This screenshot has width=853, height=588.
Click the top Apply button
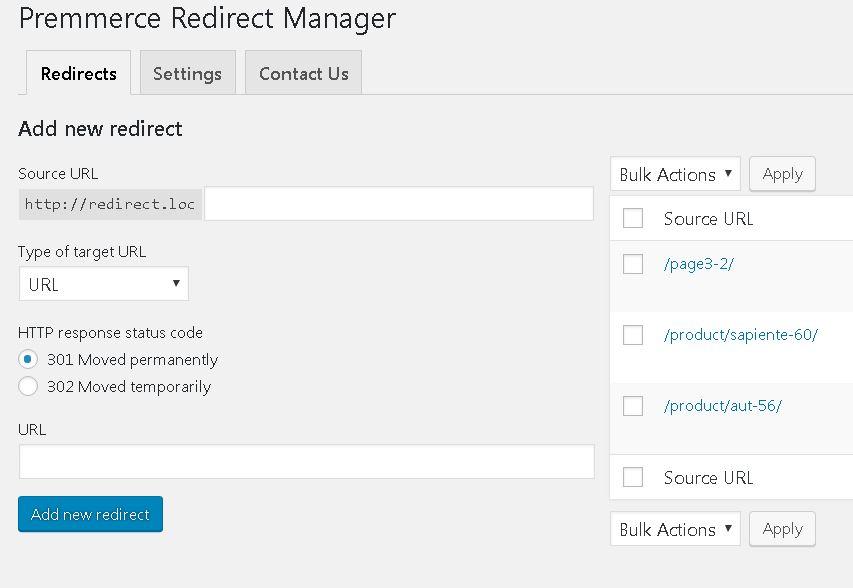[782, 173]
